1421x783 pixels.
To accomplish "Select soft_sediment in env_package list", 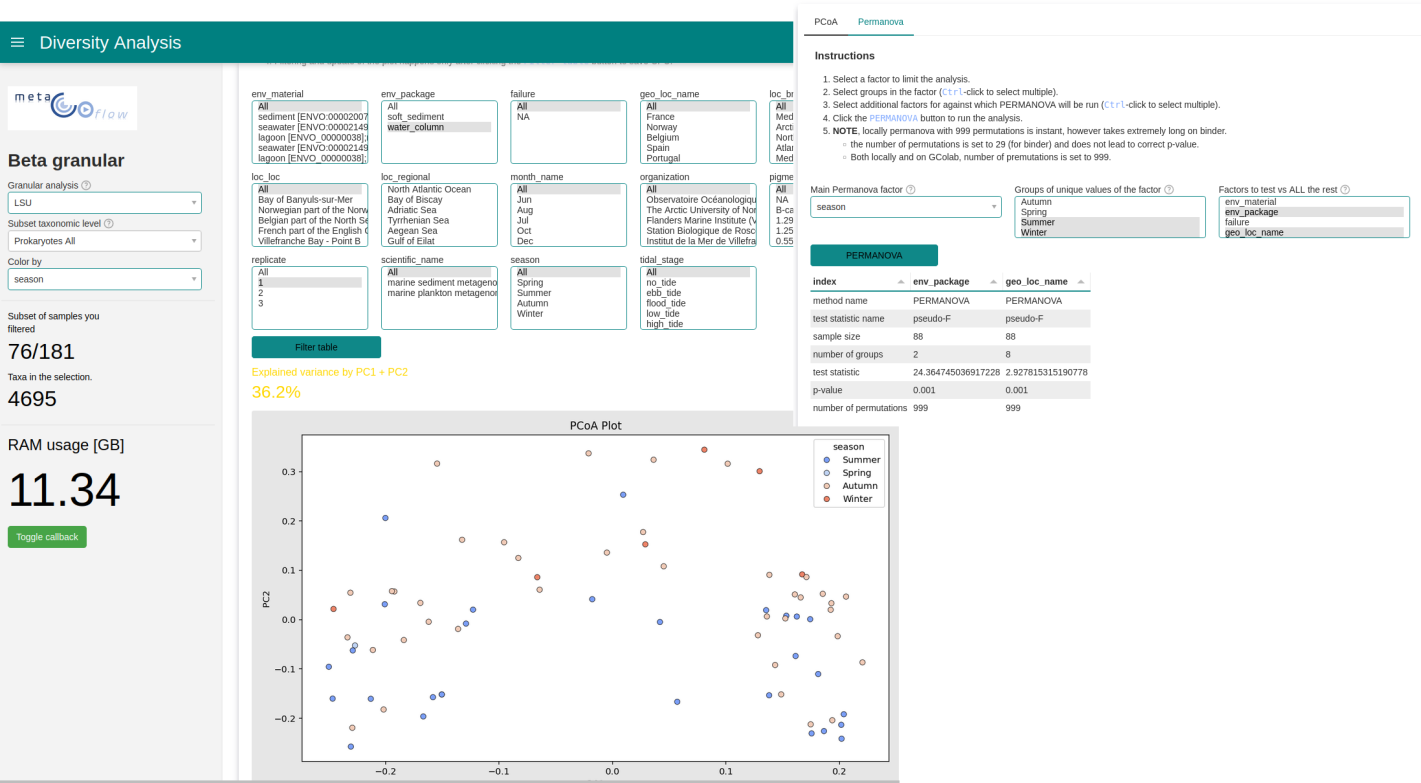I will pyautogui.click(x=415, y=117).
